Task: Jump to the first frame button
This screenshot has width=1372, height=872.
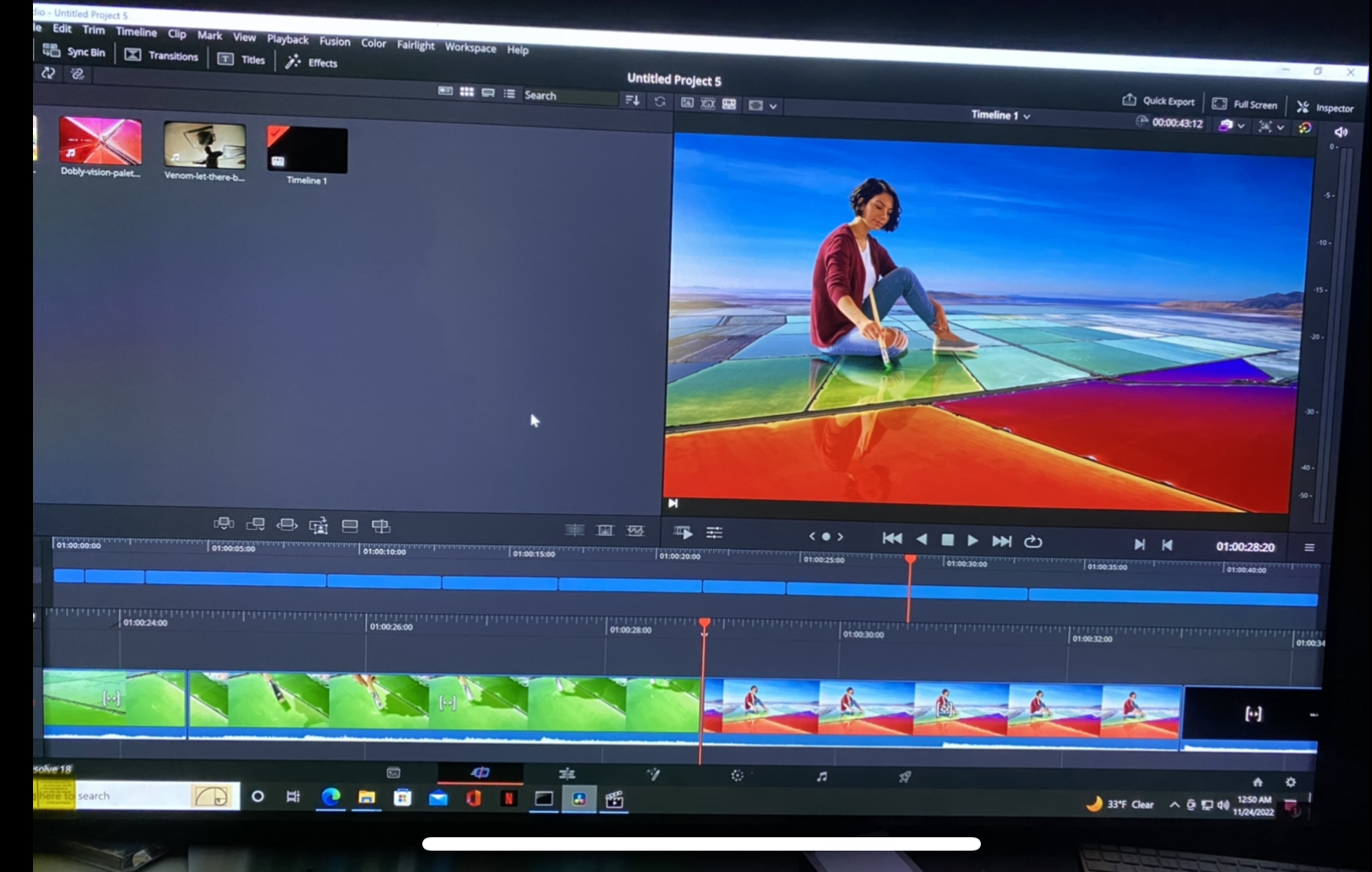Action: pos(892,538)
